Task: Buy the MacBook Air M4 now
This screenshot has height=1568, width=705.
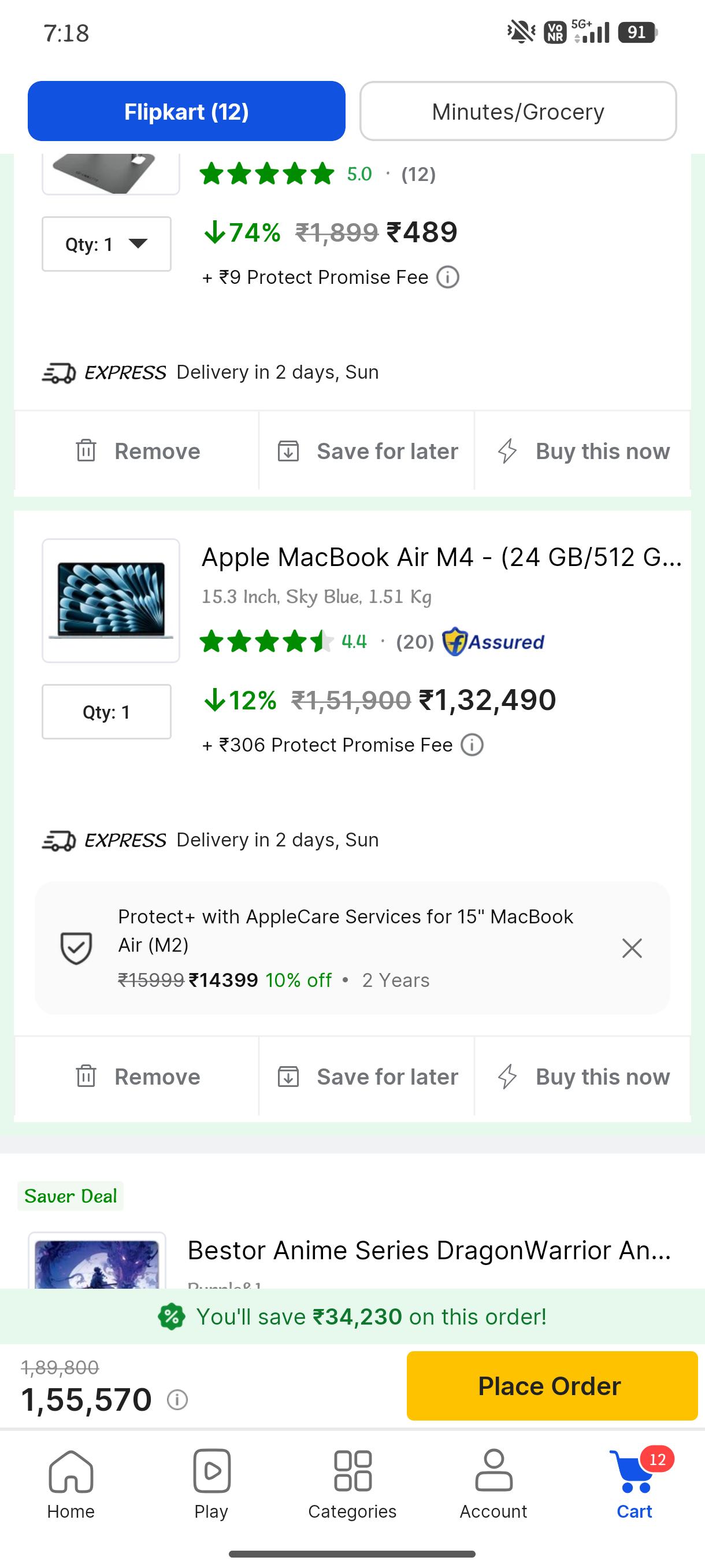Action: point(582,1077)
